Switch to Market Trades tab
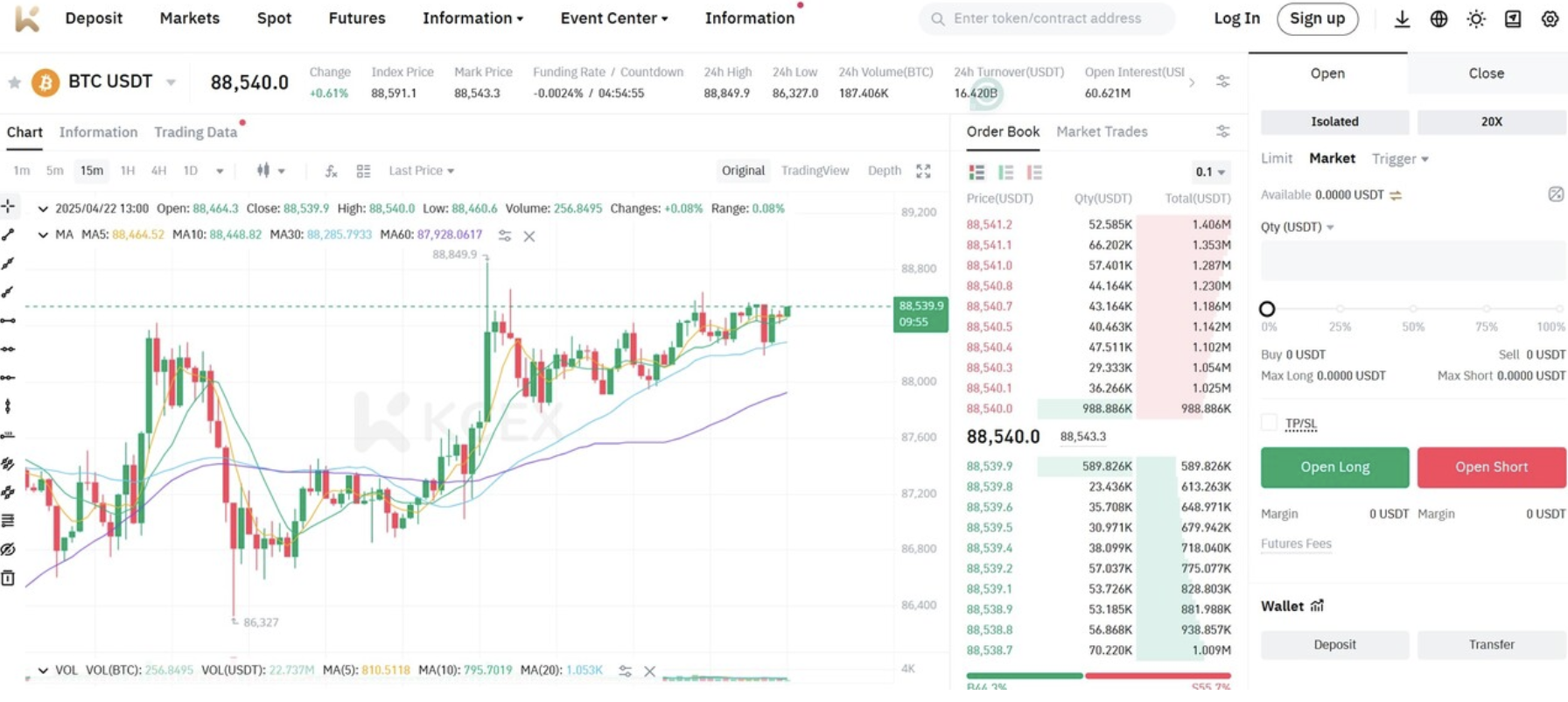 [x=1102, y=131]
